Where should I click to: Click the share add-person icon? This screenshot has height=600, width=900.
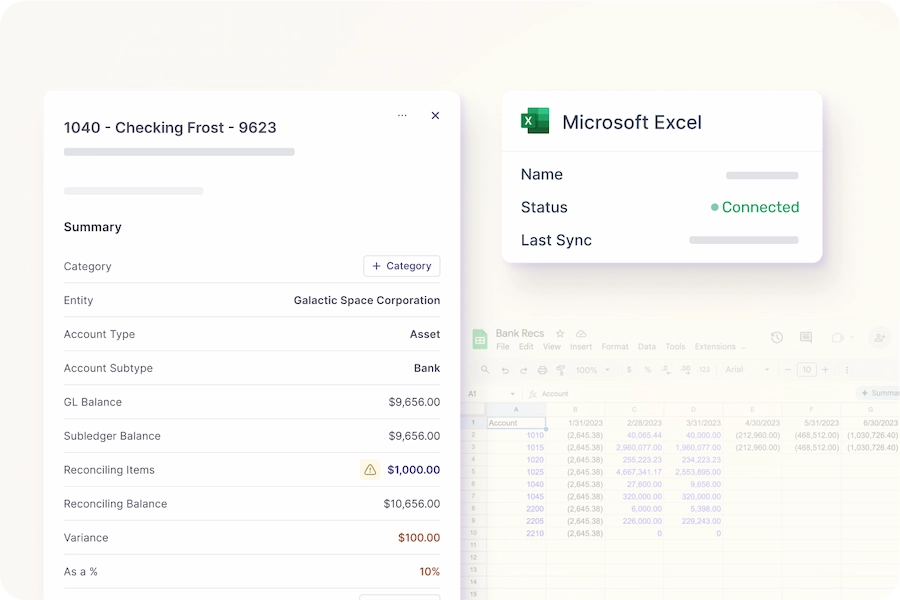[879, 338]
